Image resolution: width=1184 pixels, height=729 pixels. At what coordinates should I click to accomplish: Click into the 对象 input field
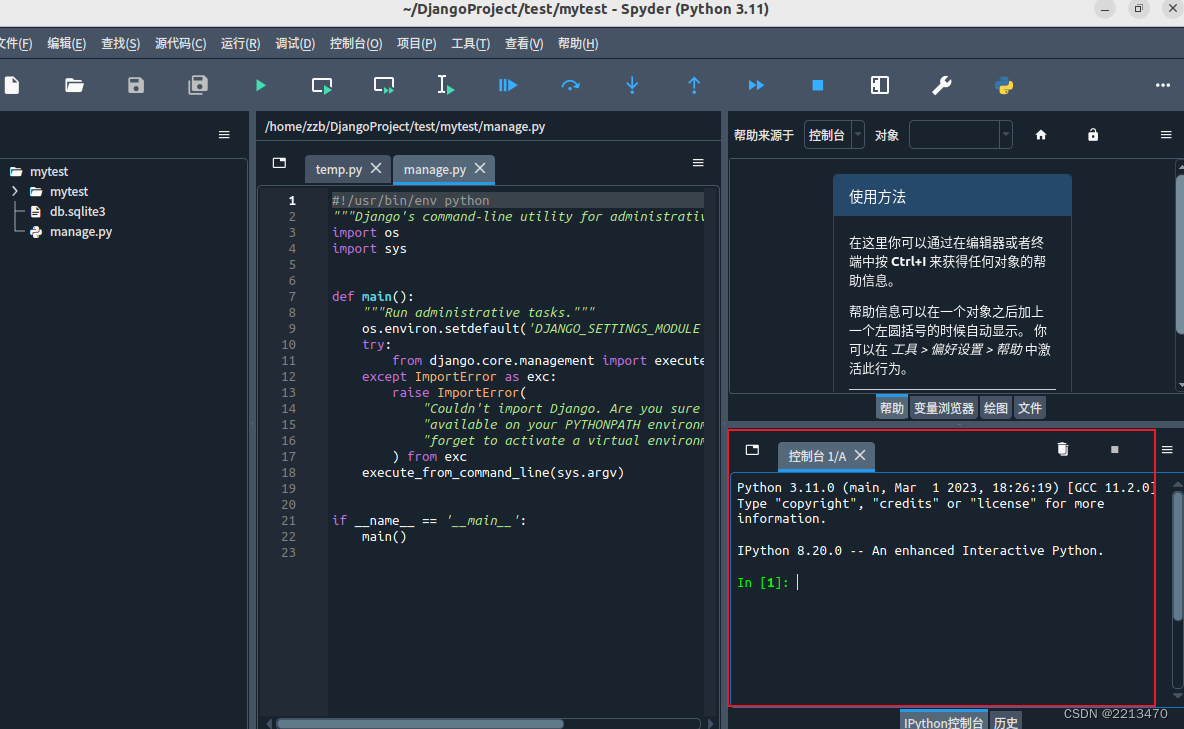(x=954, y=134)
